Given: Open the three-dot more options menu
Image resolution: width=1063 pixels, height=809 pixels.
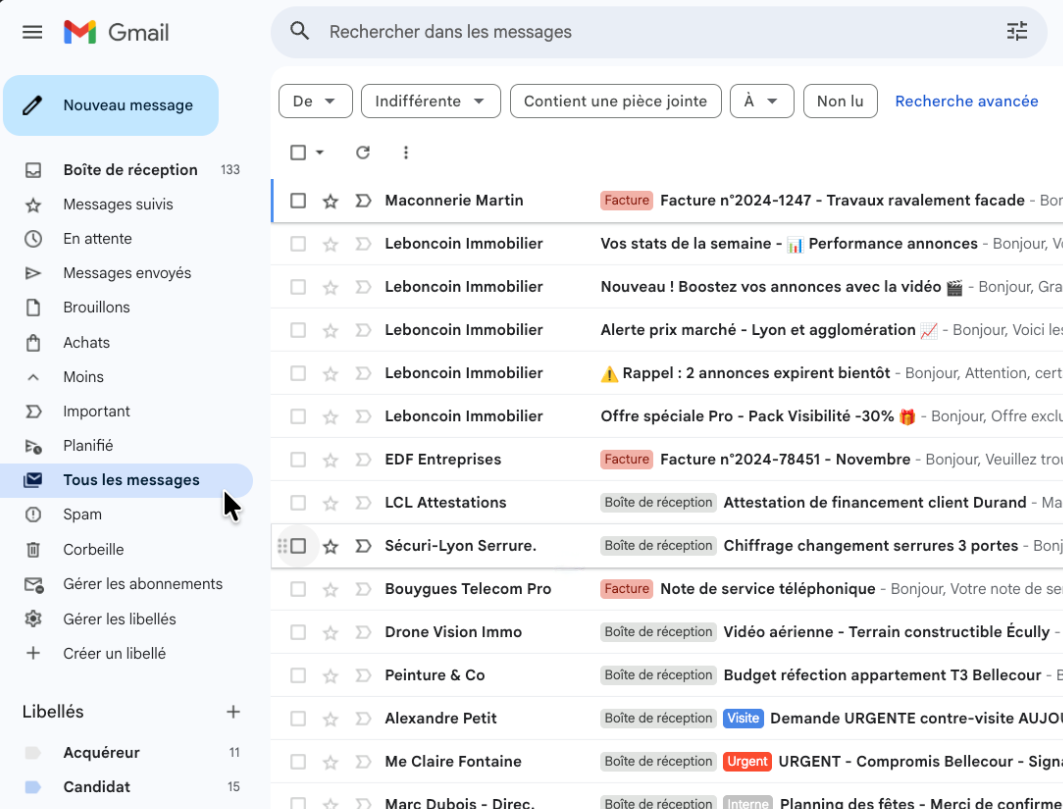Looking at the screenshot, I should 406,153.
